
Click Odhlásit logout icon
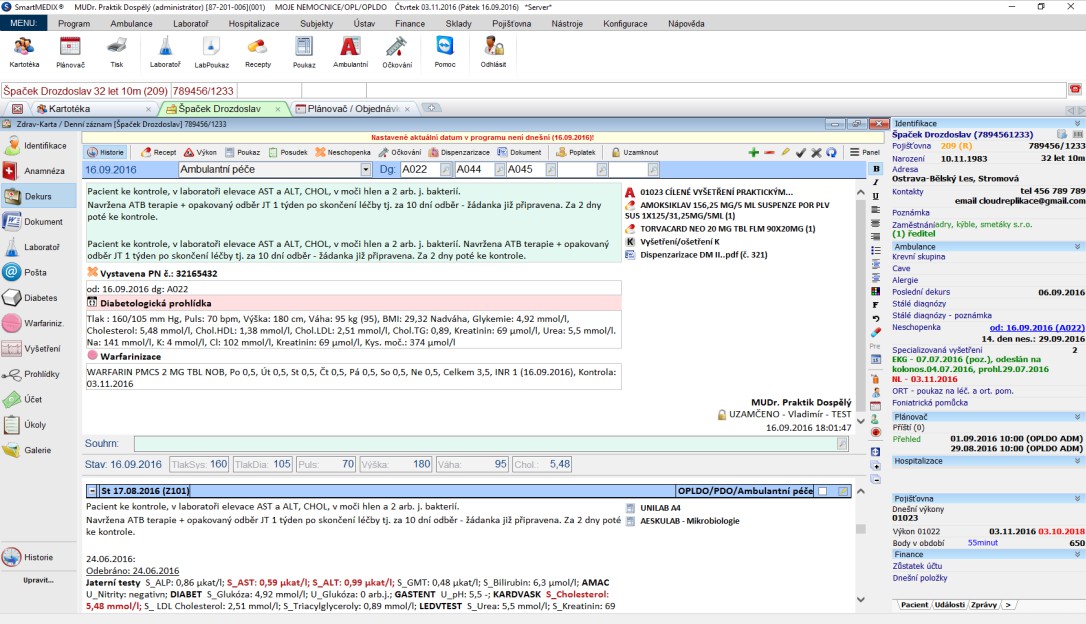tap(493, 53)
